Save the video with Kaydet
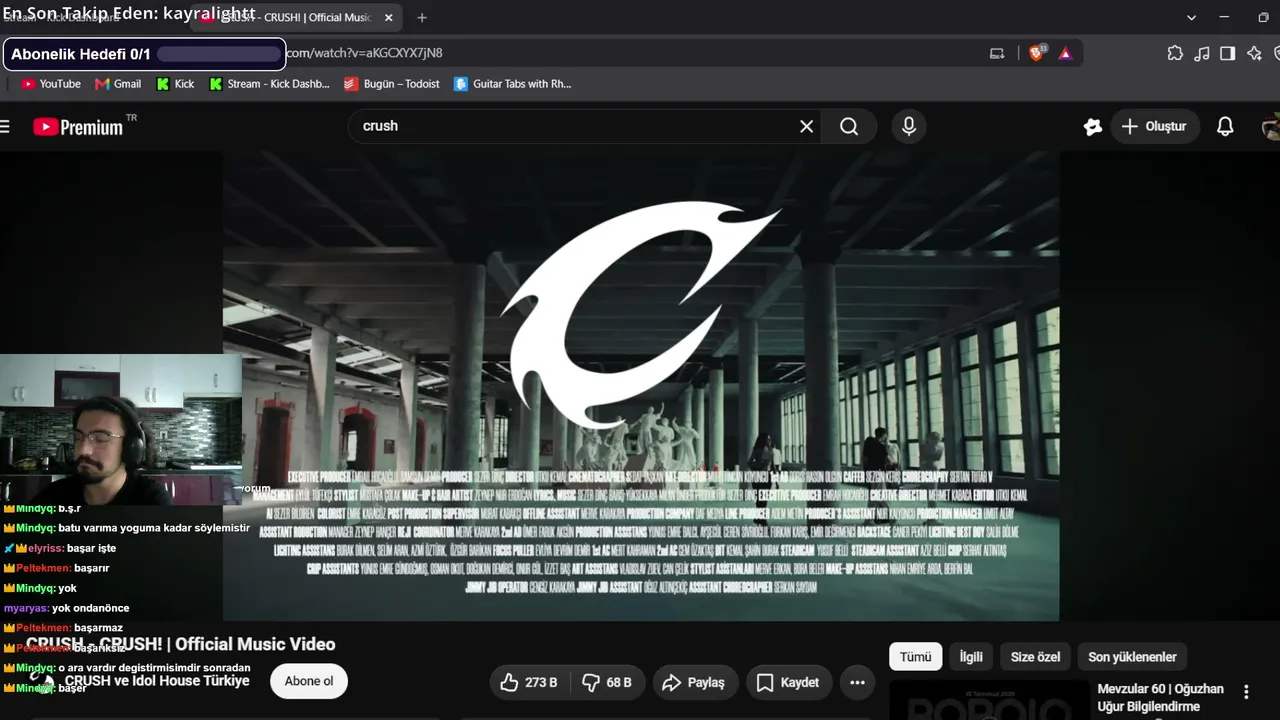This screenshot has height=720, width=1280. click(789, 682)
